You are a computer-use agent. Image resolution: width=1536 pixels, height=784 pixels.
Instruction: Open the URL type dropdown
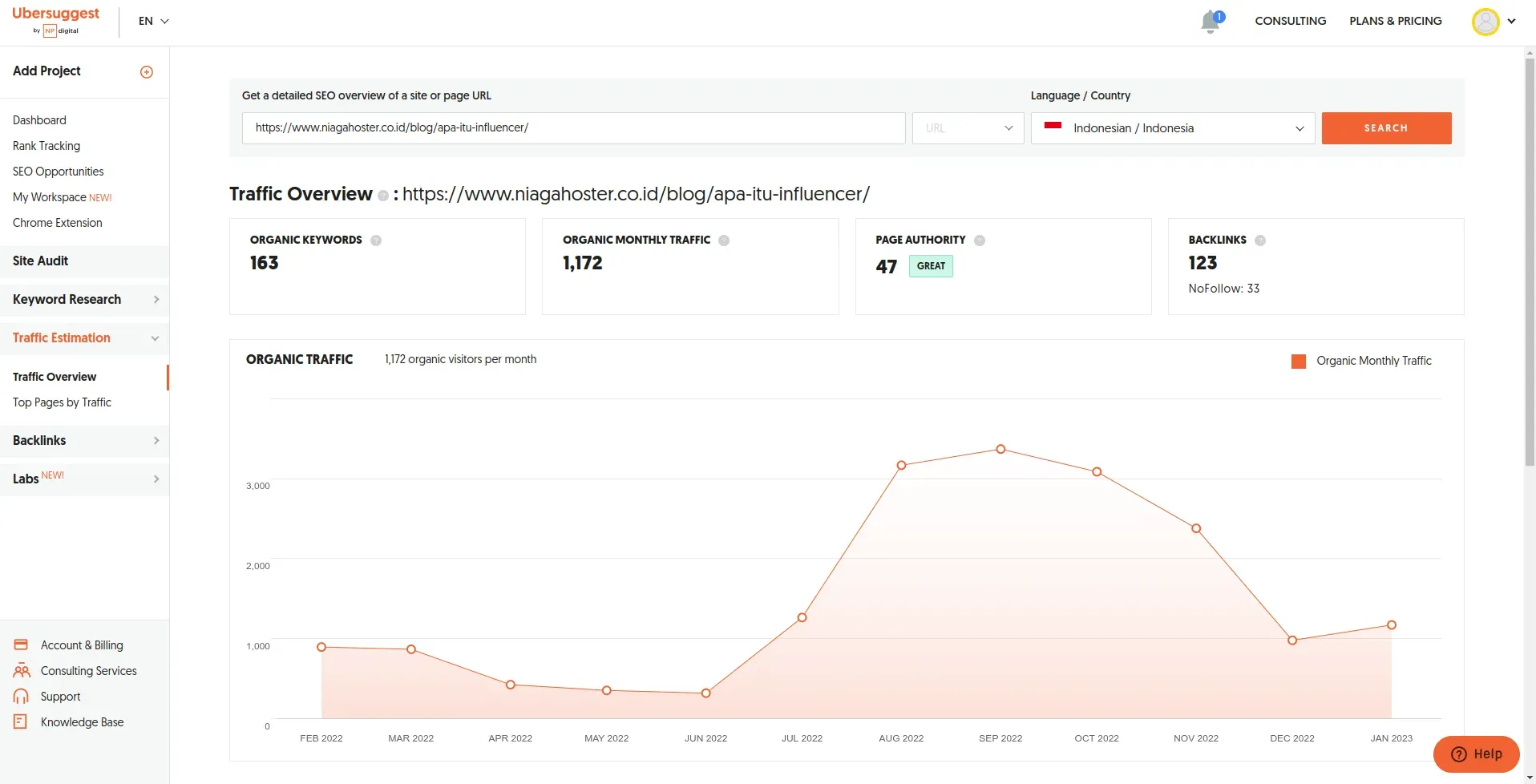968,128
